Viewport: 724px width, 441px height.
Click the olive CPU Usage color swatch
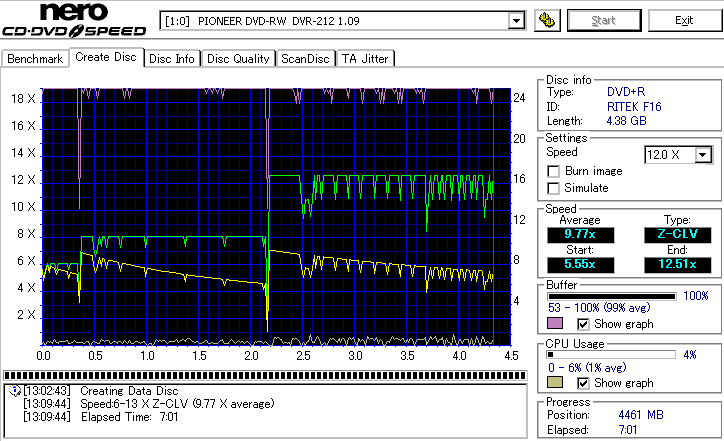[x=555, y=382]
